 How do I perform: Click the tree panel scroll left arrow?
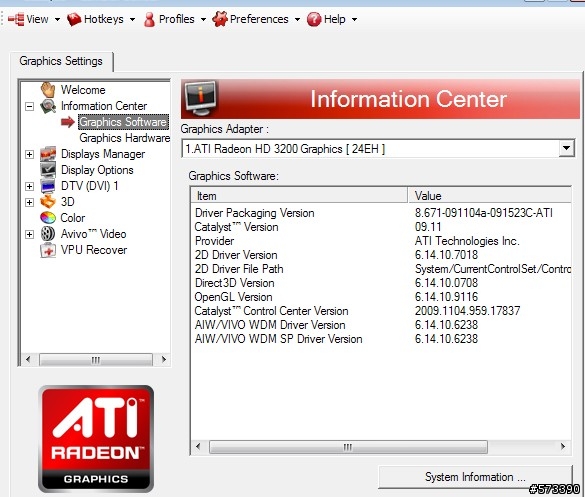28,360
